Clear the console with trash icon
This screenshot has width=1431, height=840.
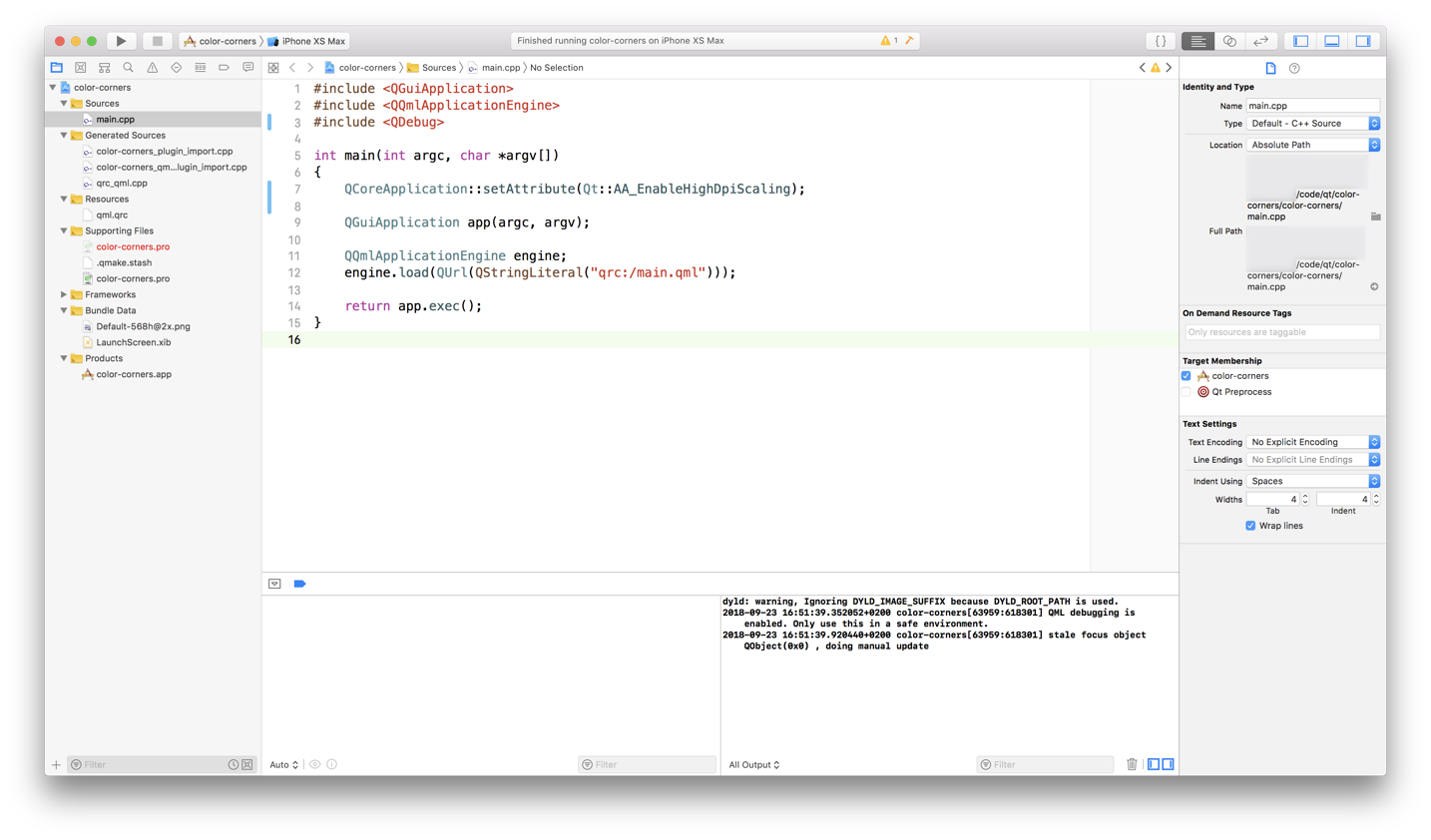(1132, 765)
